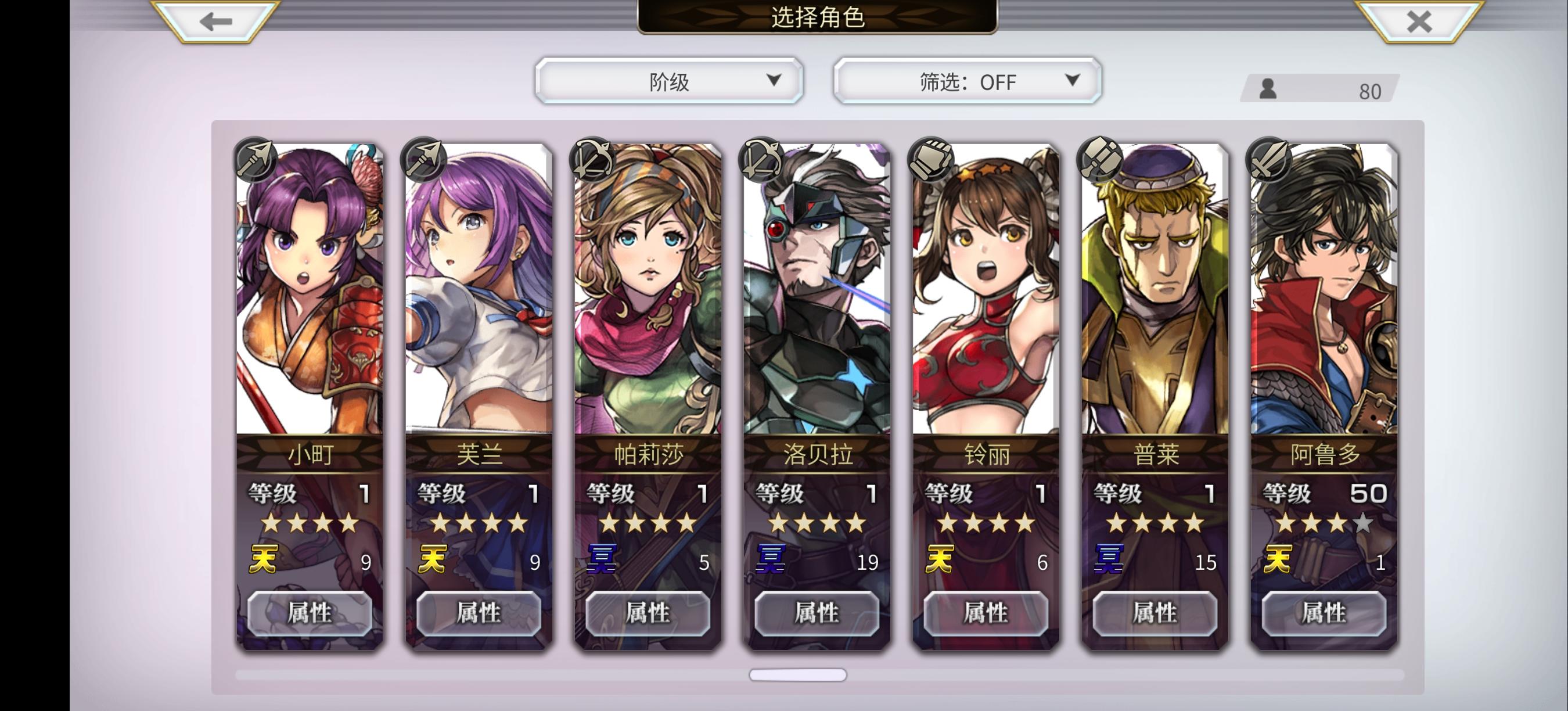The width and height of the screenshot is (1568, 711).
Task: Open 属性 details for 小町
Action: 309,613
